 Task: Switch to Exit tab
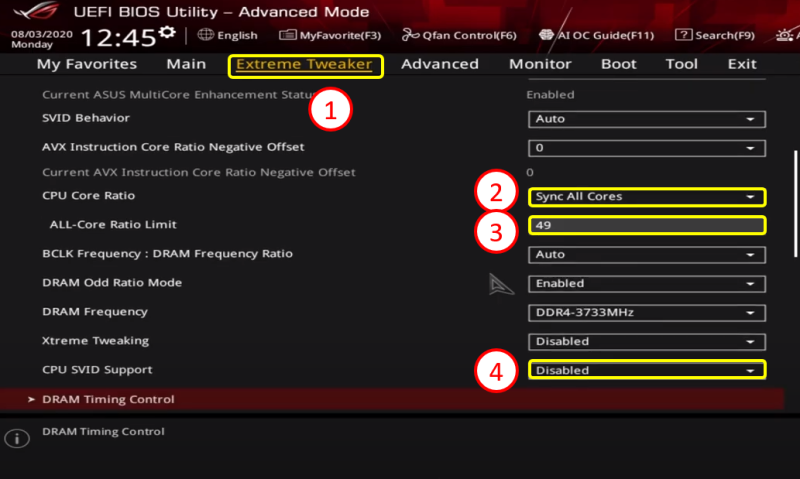coord(742,64)
